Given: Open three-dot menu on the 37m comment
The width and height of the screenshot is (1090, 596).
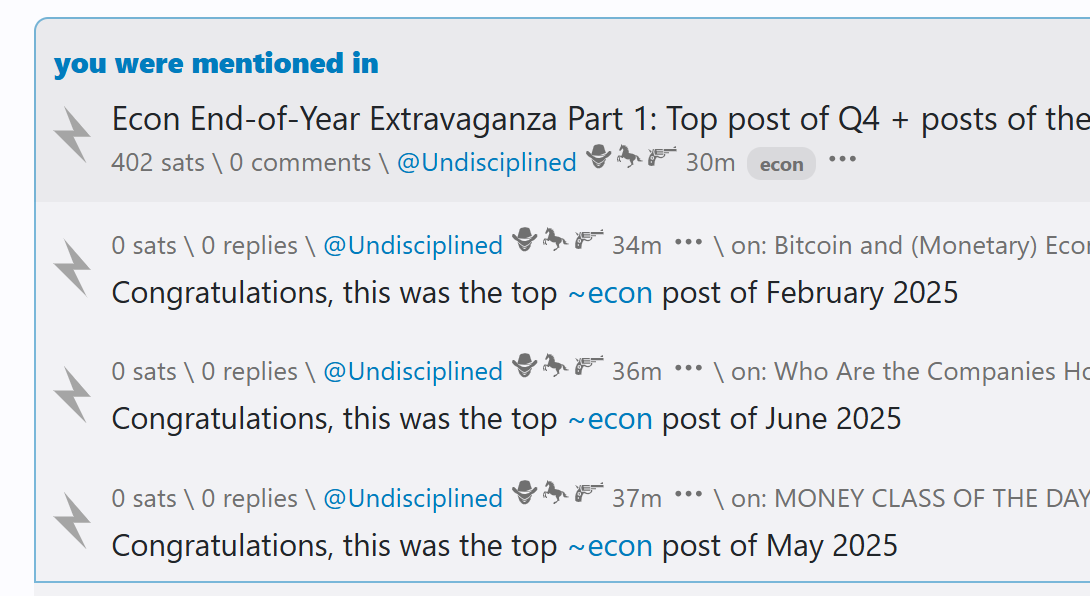Looking at the screenshot, I should pyautogui.click(x=688, y=496).
